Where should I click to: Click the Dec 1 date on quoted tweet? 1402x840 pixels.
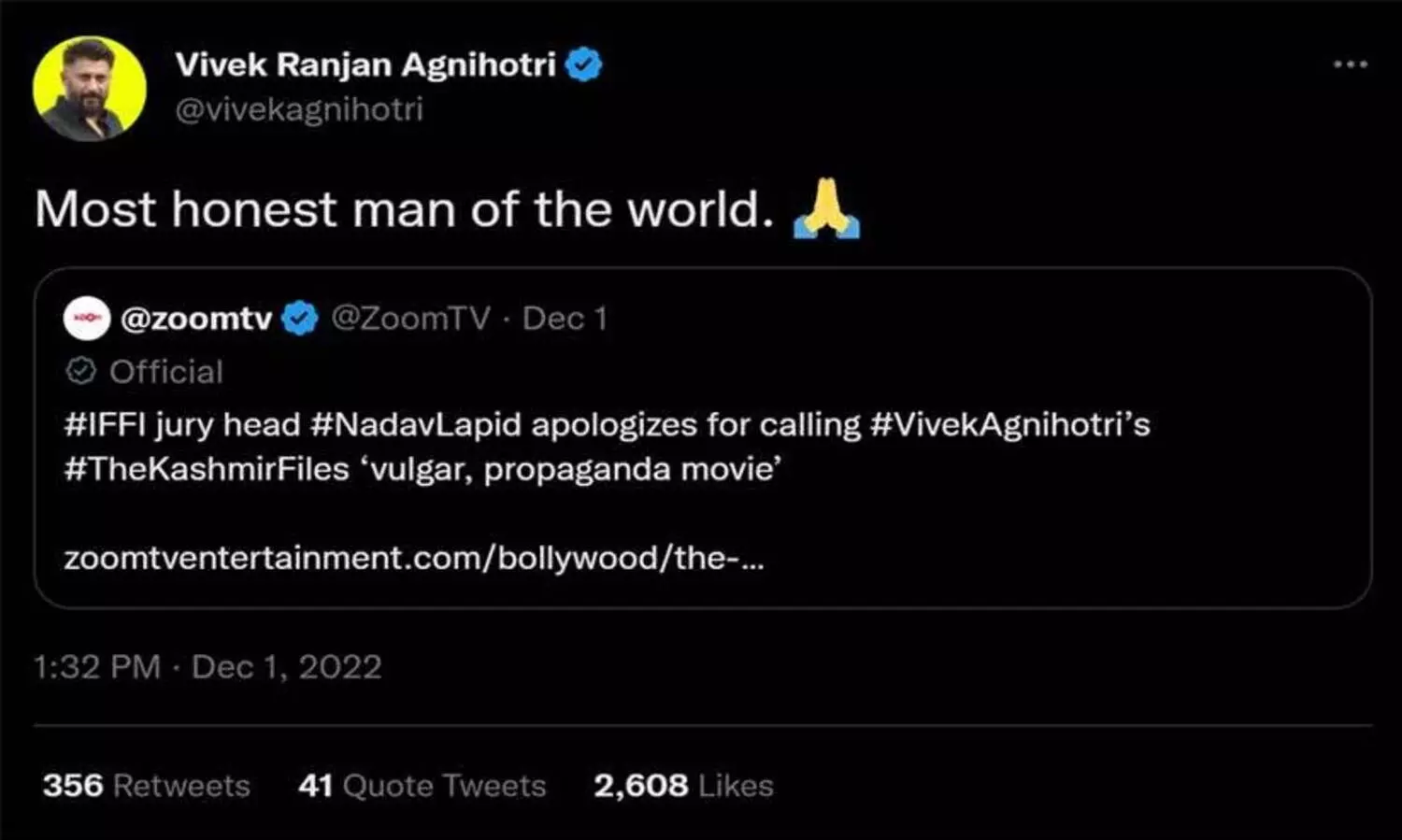point(565,318)
